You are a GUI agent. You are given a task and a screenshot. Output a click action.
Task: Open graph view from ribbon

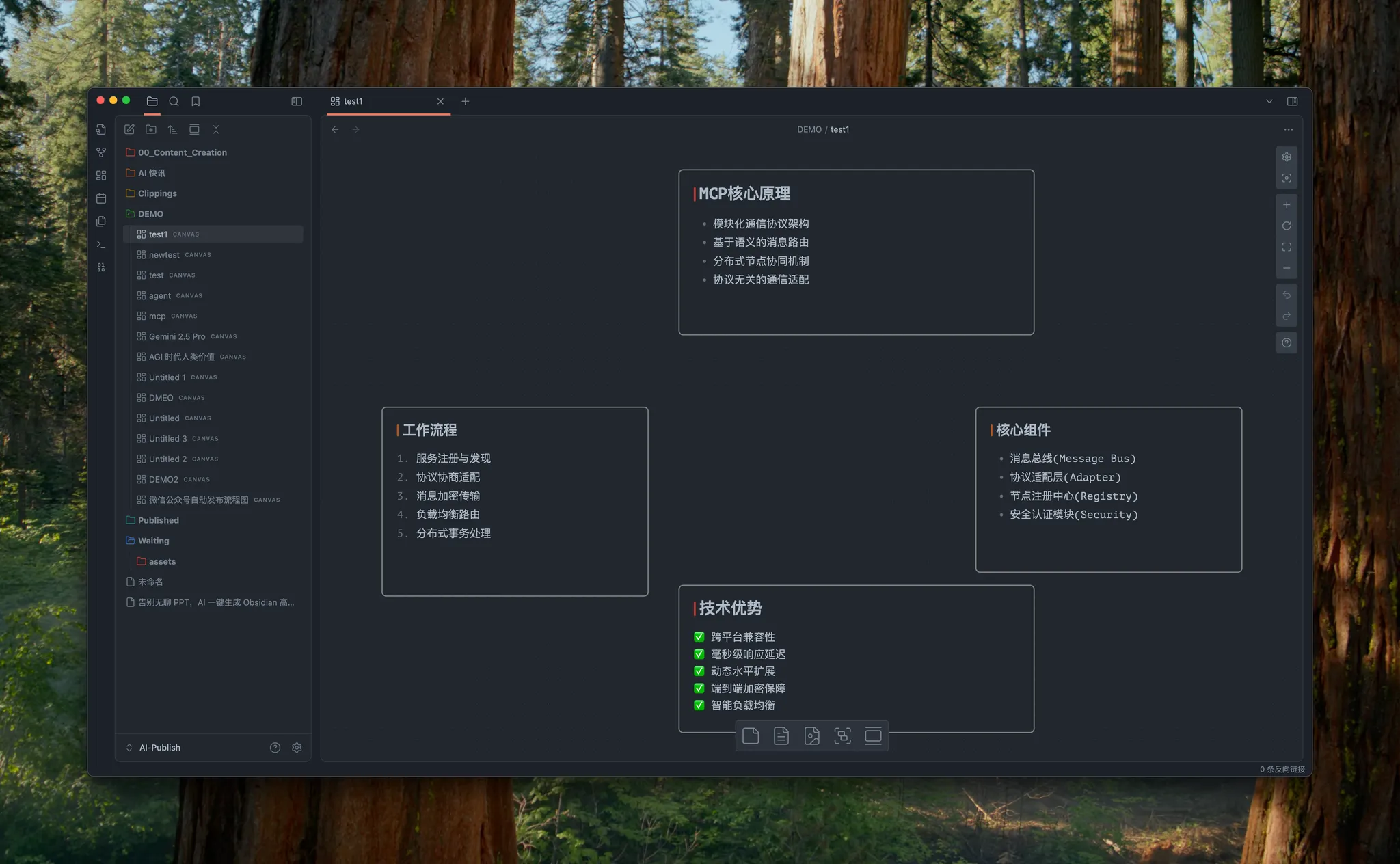tap(101, 152)
